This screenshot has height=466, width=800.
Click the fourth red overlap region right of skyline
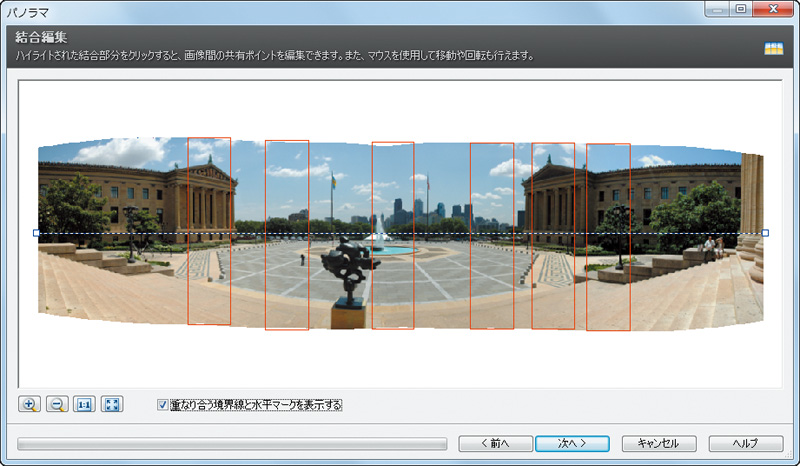(492, 236)
